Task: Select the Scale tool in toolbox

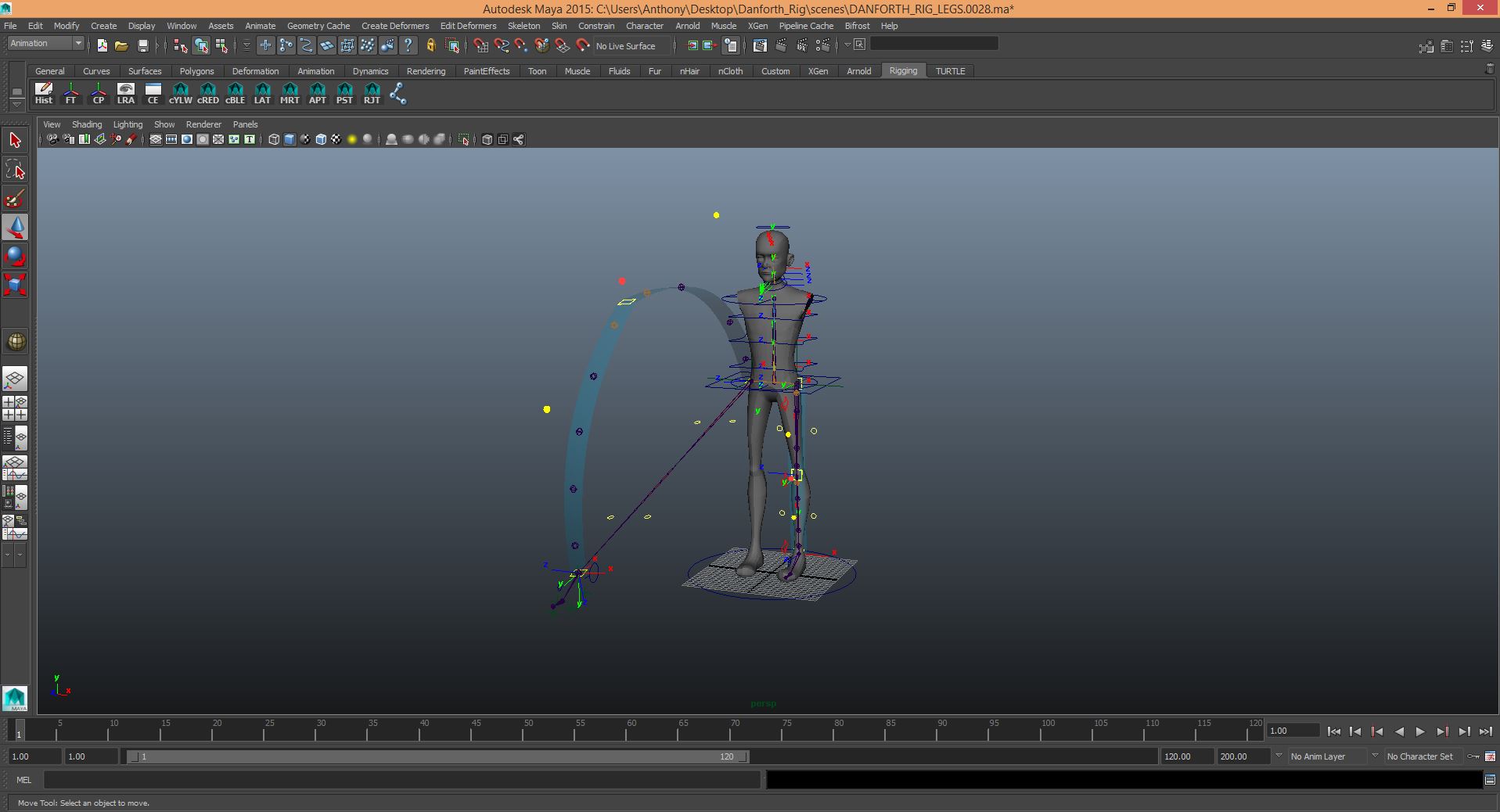Action: 16,284
